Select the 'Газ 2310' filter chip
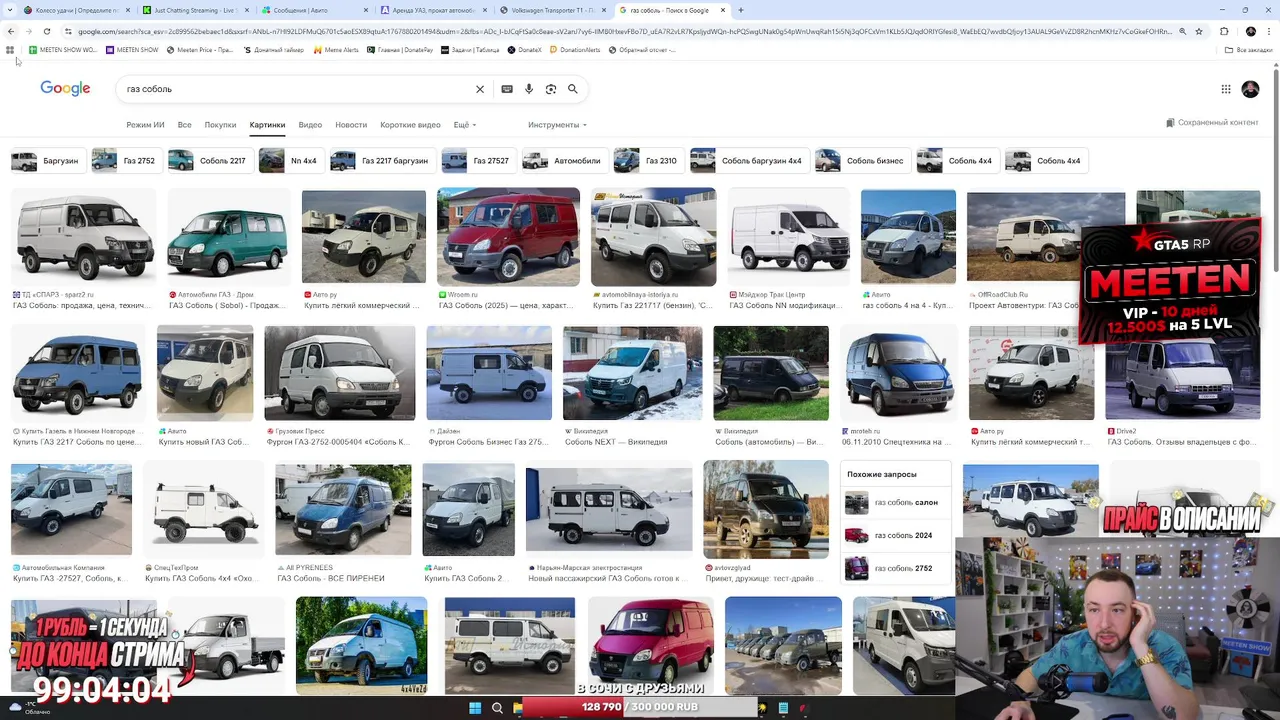1280x720 pixels. point(647,160)
